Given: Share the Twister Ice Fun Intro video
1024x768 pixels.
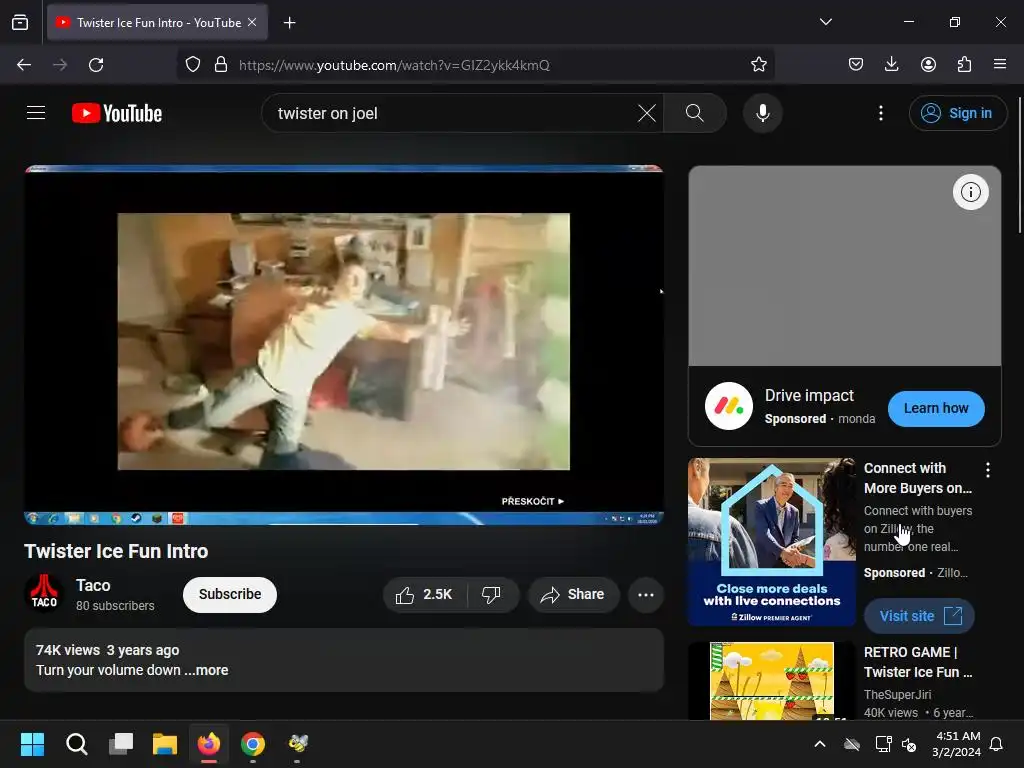Looking at the screenshot, I should (x=573, y=594).
